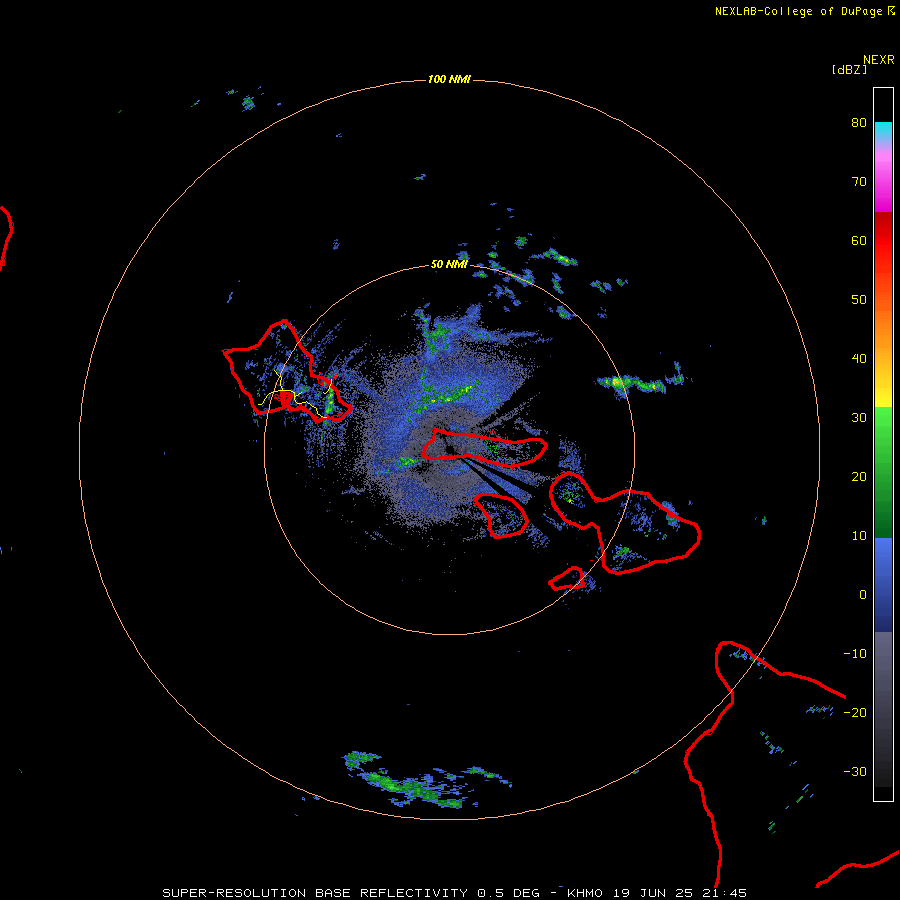
Task: Click the yellow road lines on Oahu
Action: click(293, 395)
